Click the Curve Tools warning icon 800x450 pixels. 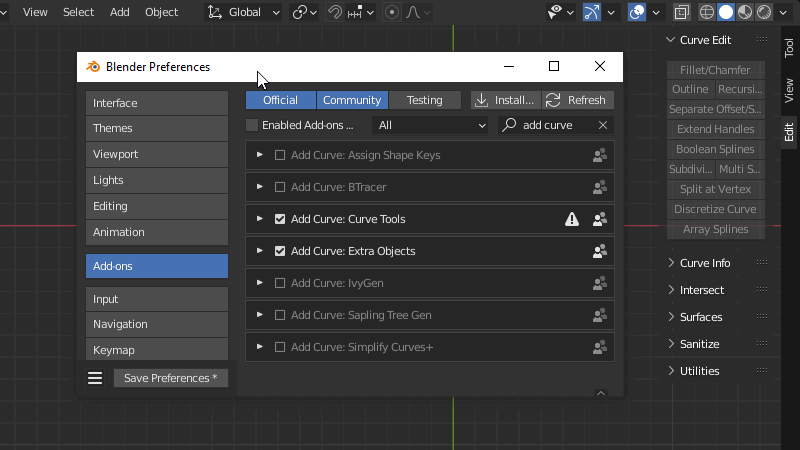(x=572, y=219)
